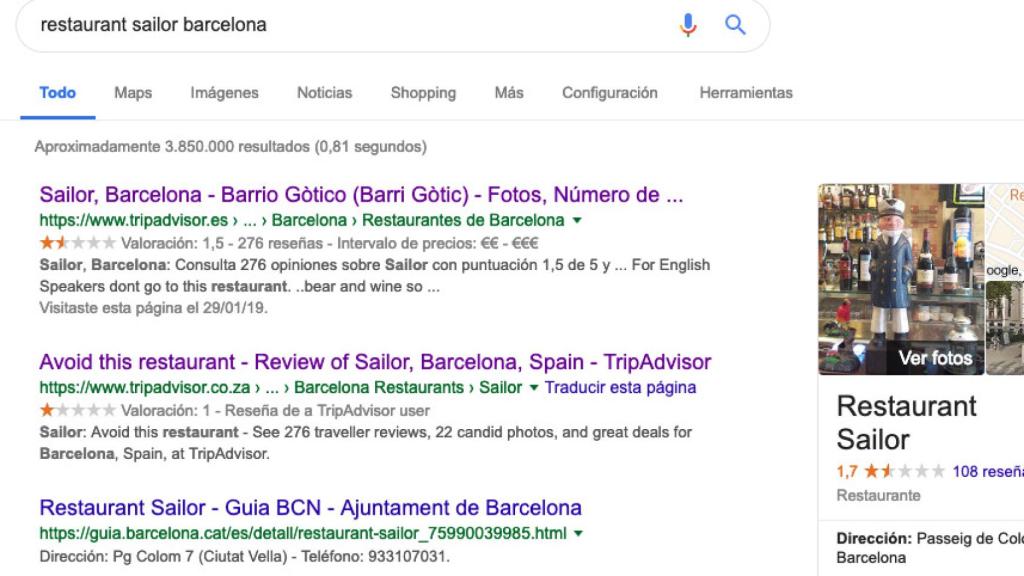Image resolution: width=1024 pixels, height=576 pixels.
Task: Click 'Traducir esta página' link
Action: point(620,387)
